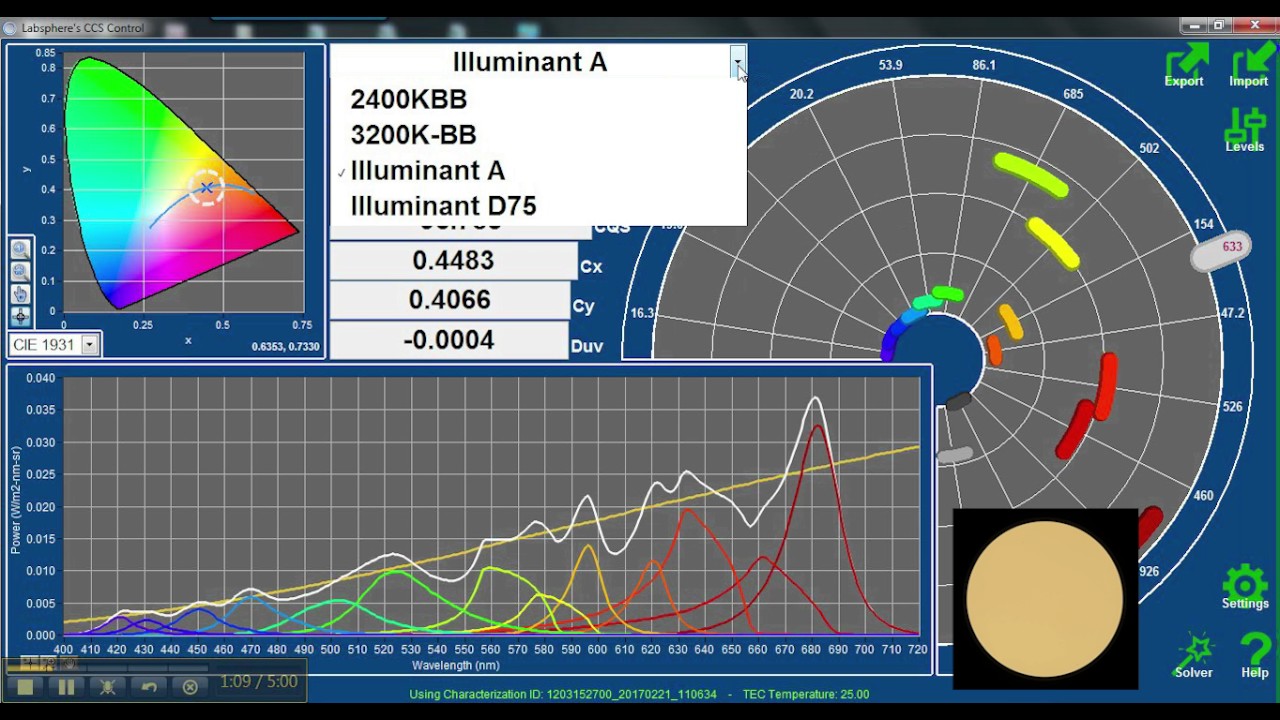Click the coordinates readout 0.6353, 0.7330
The width and height of the screenshot is (1280, 720).
(x=285, y=347)
